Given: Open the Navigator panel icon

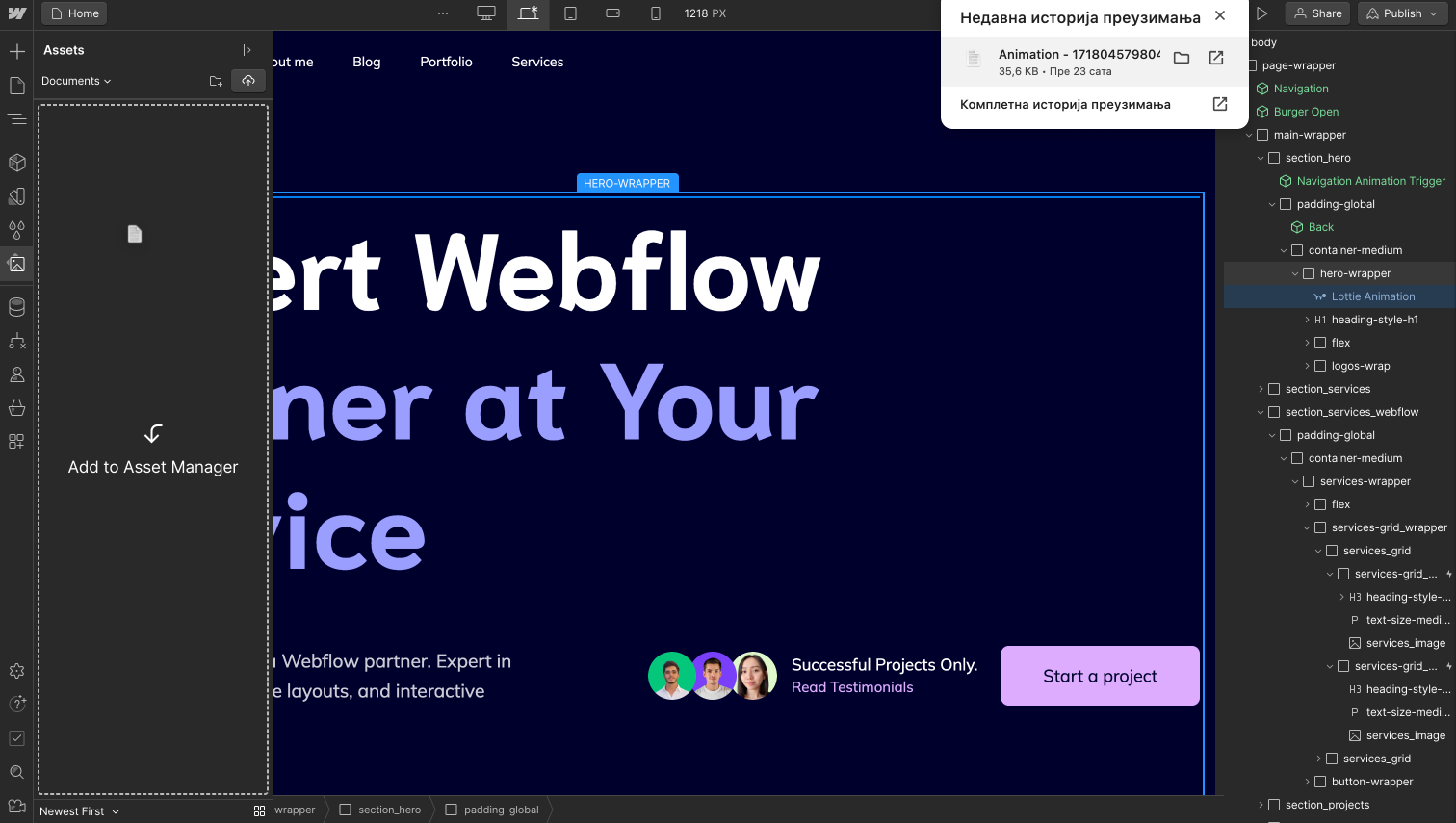Looking at the screenshot, I should pyautogui.click(x=16, y=119).
